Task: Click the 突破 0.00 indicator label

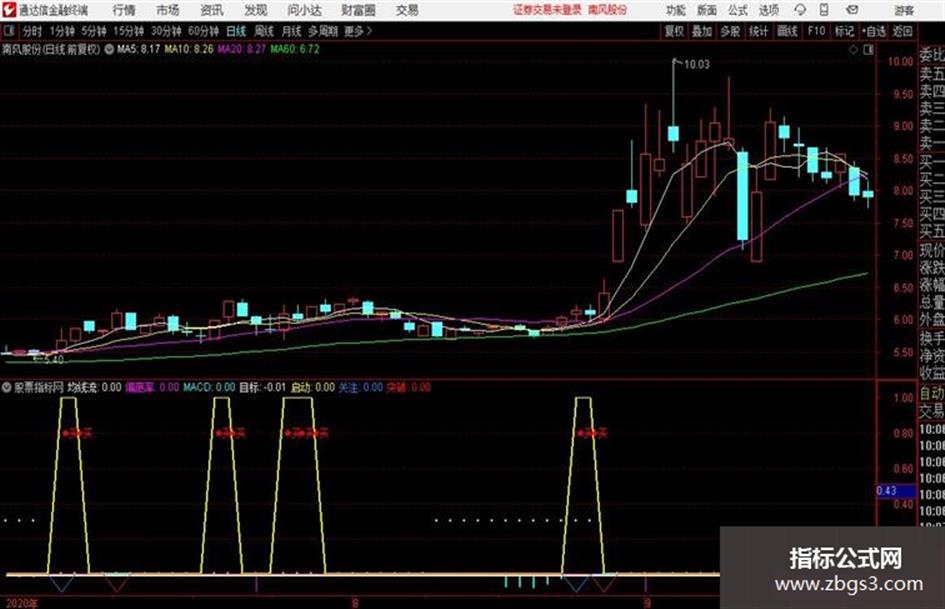Action: (x=409, y=387)
